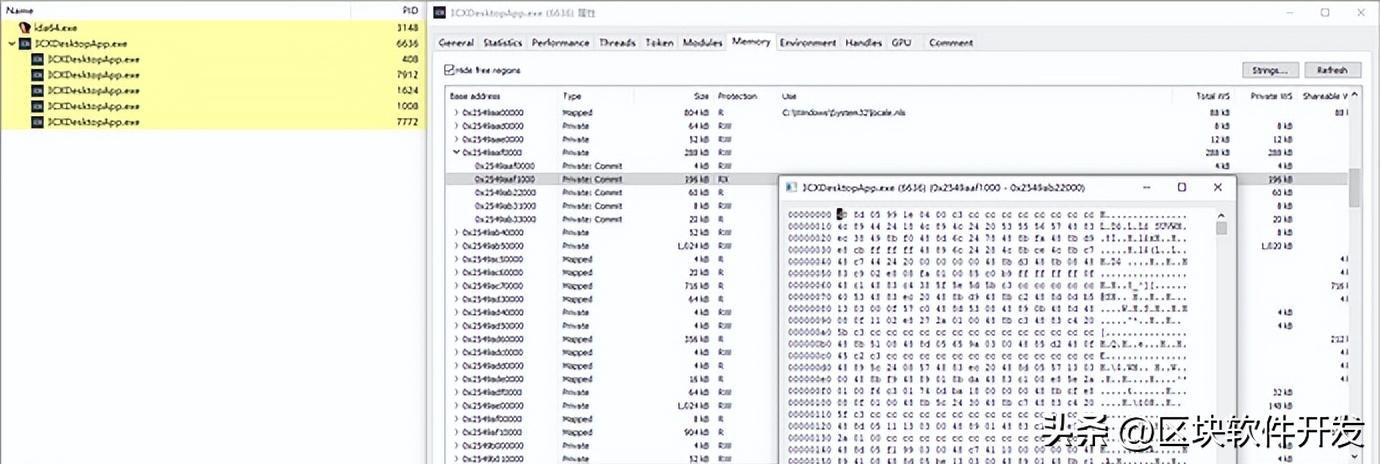Open the Token tab
The width and height of the screenshot is (1380, 464).
click(x=659, y=43)
